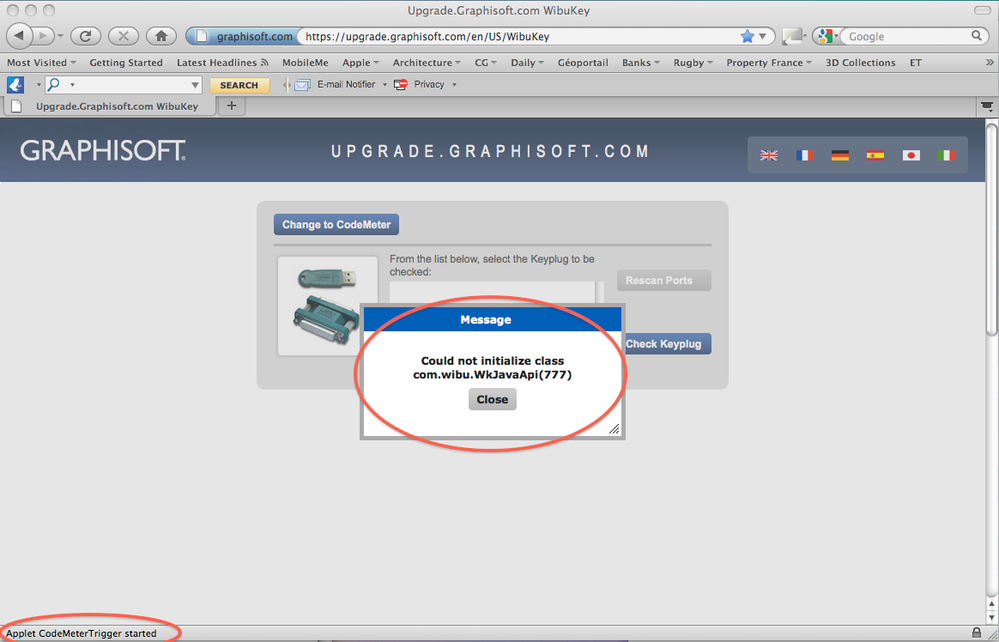Click the Check Keyplug button
The image size is (999, 642).
click(666, 344)
